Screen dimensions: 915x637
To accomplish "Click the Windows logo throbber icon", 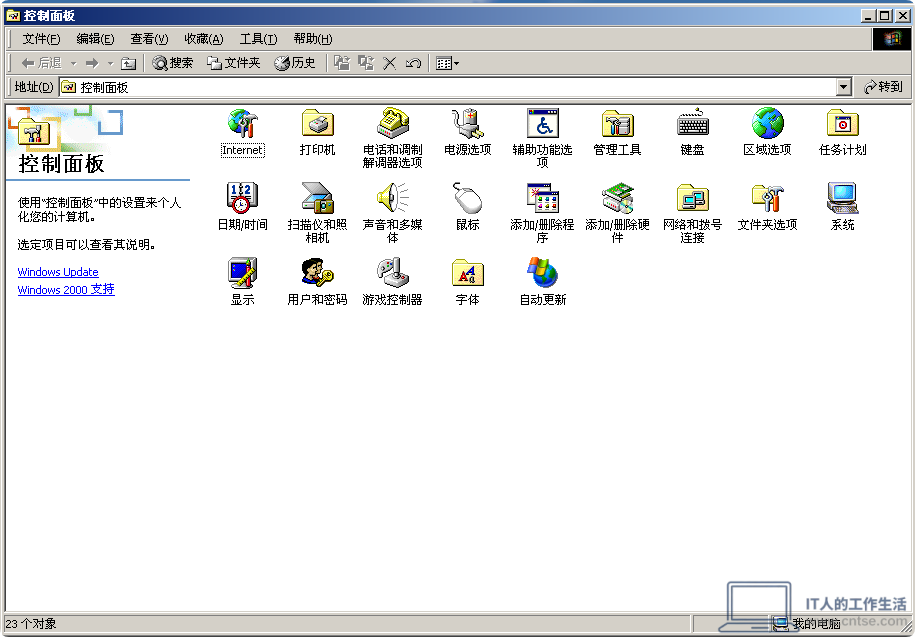I will tap(891, 39).
